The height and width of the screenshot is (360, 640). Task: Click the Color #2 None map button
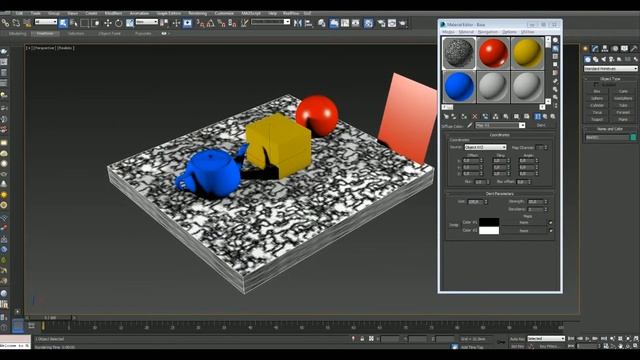coord(524,231)
